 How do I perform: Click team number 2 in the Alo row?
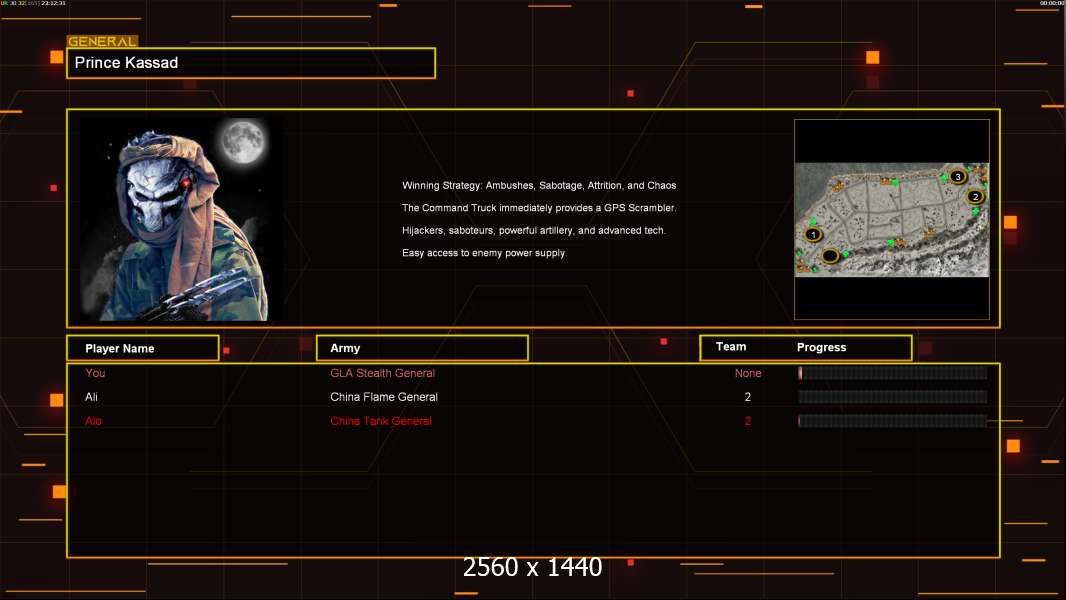tap(748, 421)
